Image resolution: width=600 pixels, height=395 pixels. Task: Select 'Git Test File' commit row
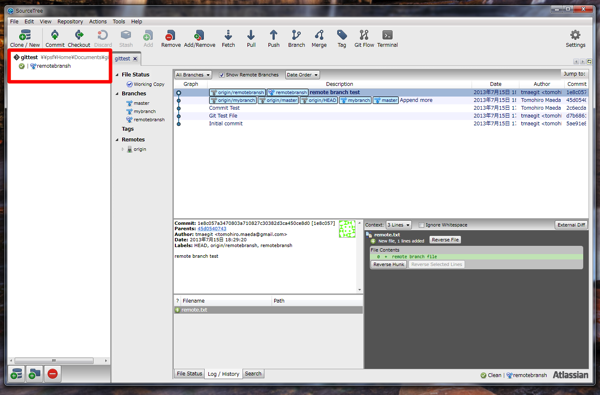click(x=381, y=116)
